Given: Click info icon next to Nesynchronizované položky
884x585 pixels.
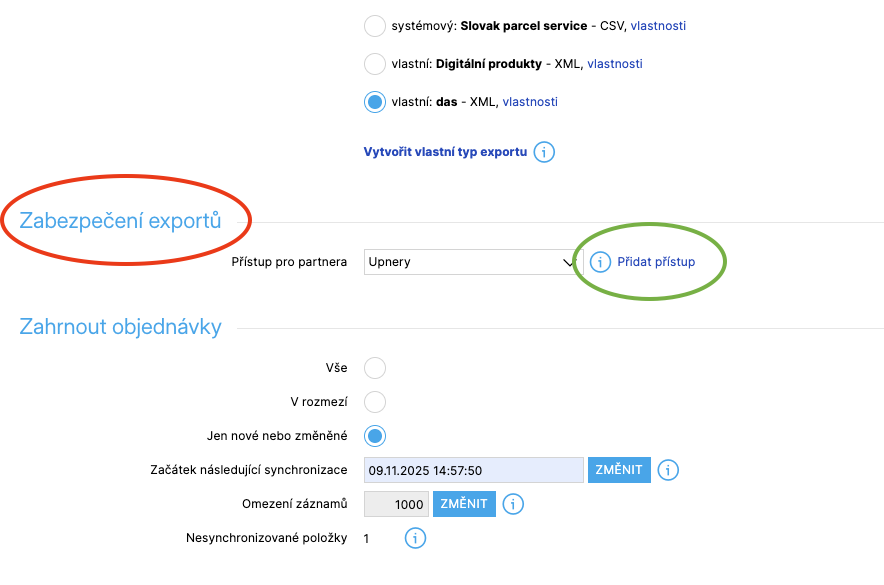Looking at the screenshot, I should pos(415,539).
